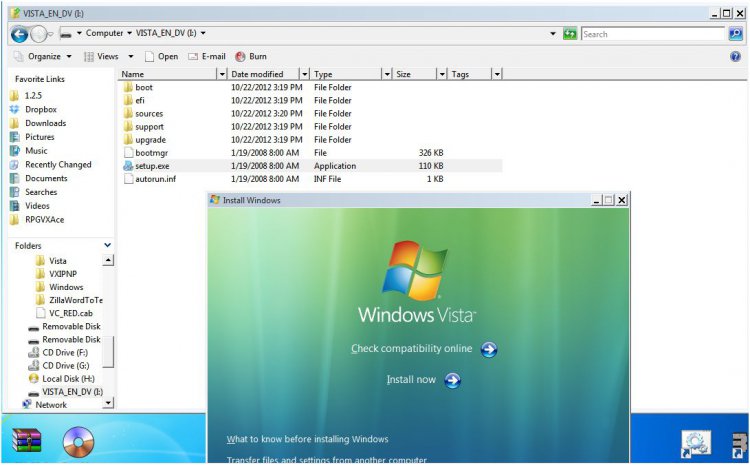Select VISTA_EN_DV (I:) in Folders tree
The image size is (750, 465).
tap(66, 392)
